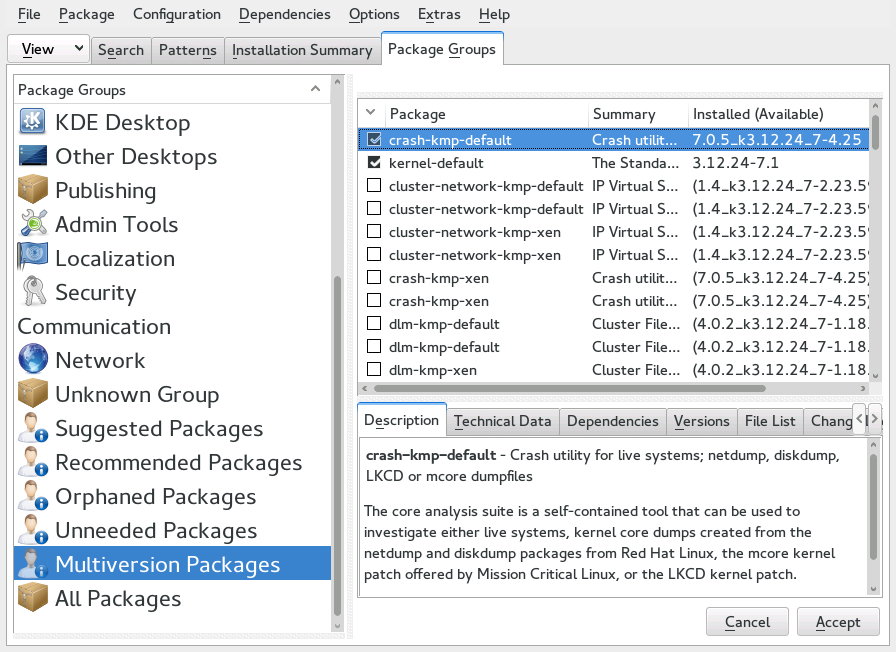Open the View dropdown menu
The width and height of the screenshot is (896, 652).
click(x=49, y=49)
